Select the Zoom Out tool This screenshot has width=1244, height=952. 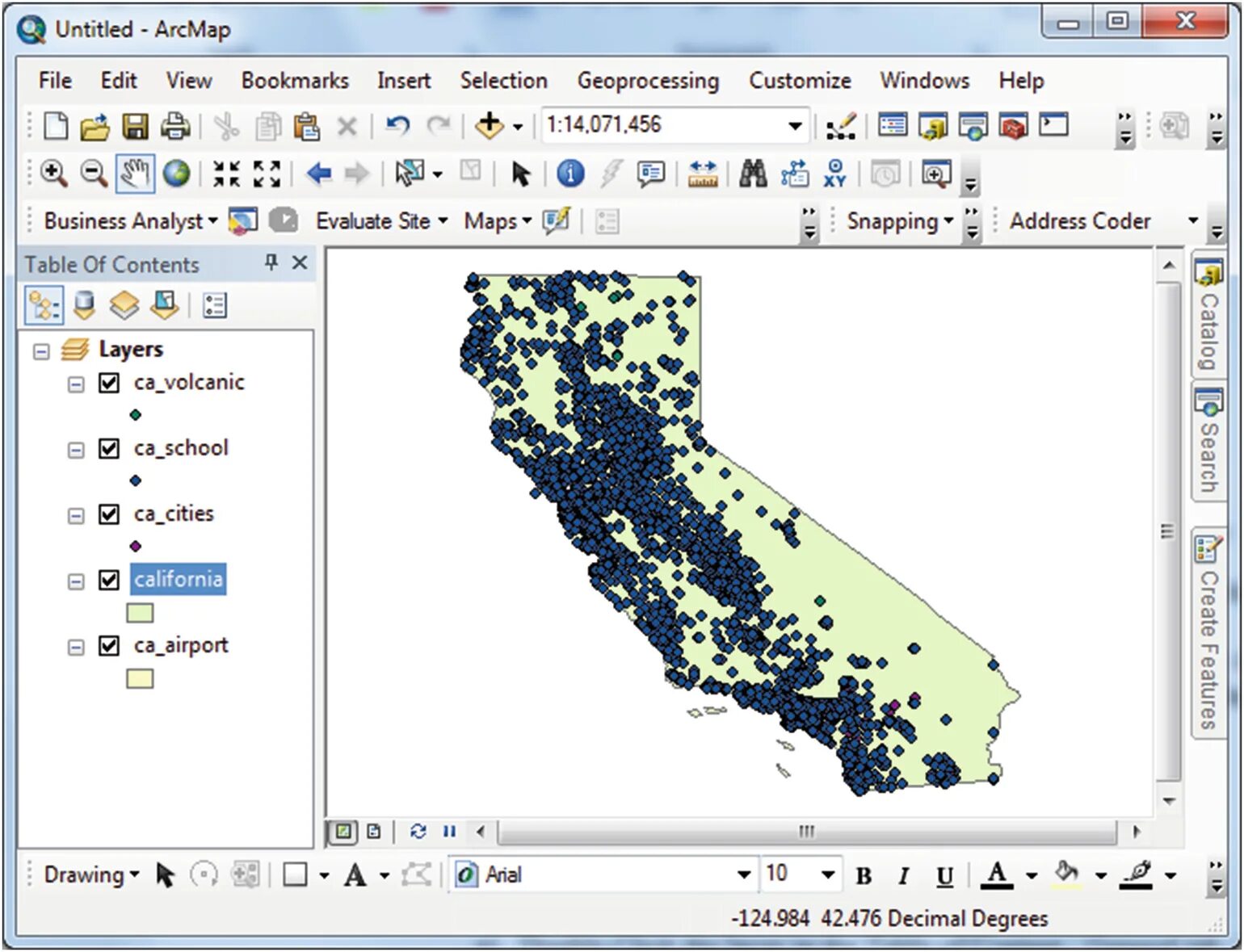[x=94, y=174]
